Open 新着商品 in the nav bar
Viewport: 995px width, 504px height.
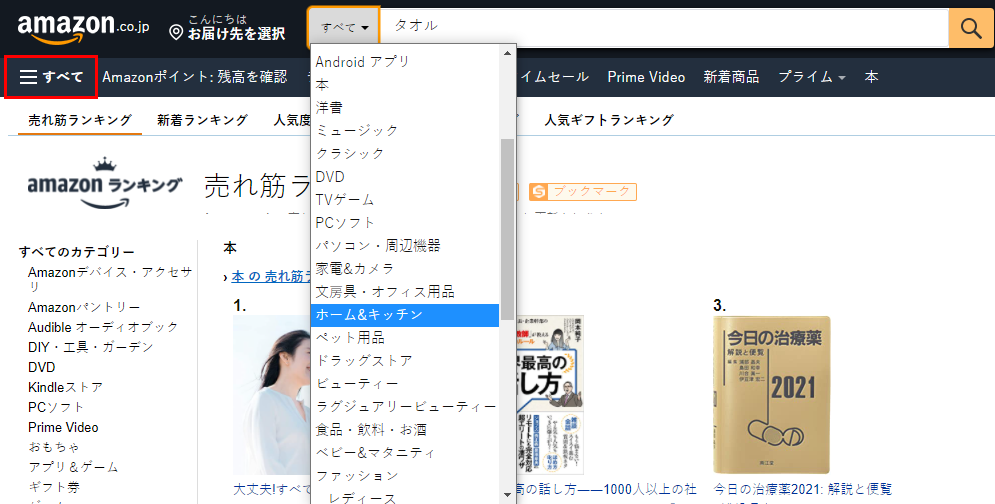[x=731, y=77]
